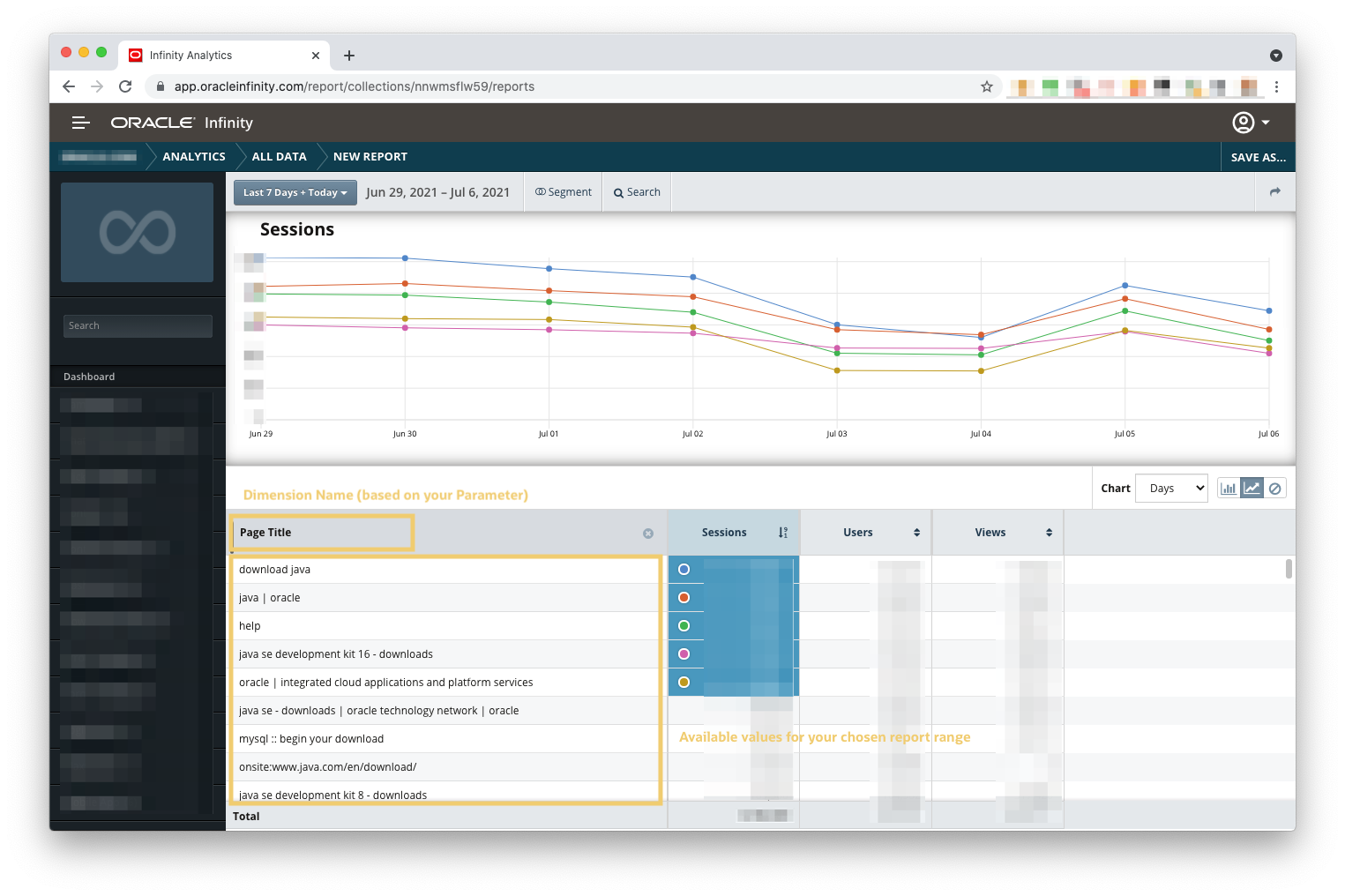
Task: Click the SAVE AS... button
Action: click(1258, 157)
